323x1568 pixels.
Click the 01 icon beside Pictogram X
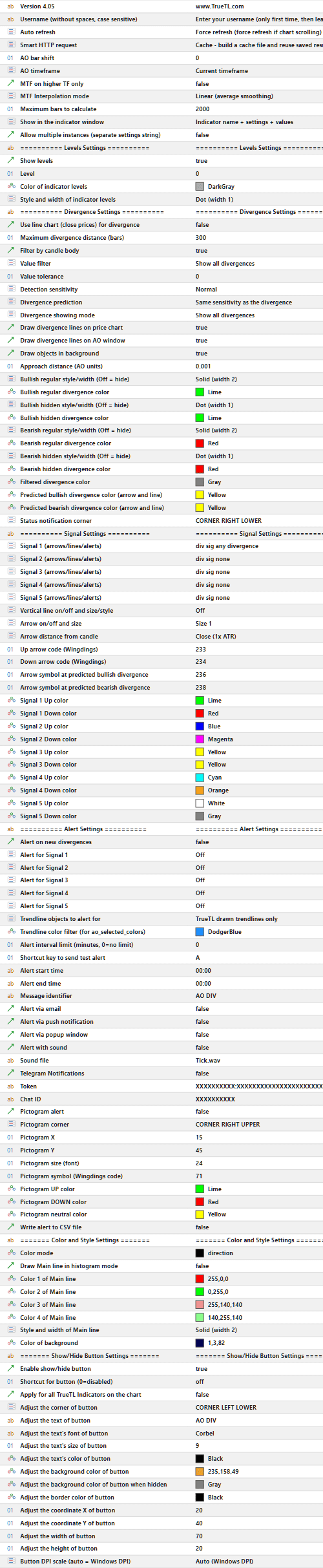click(10, 1138)
